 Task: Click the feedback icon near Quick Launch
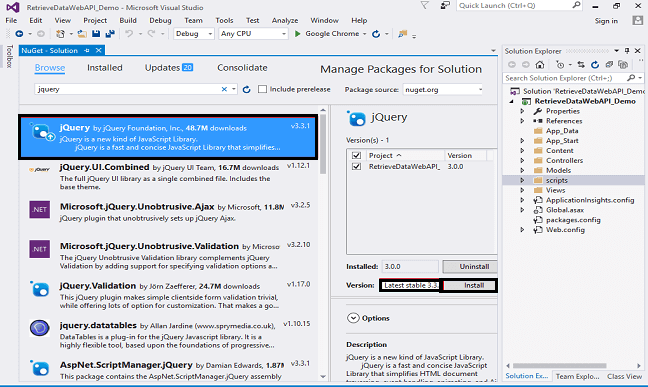point(445,5)
